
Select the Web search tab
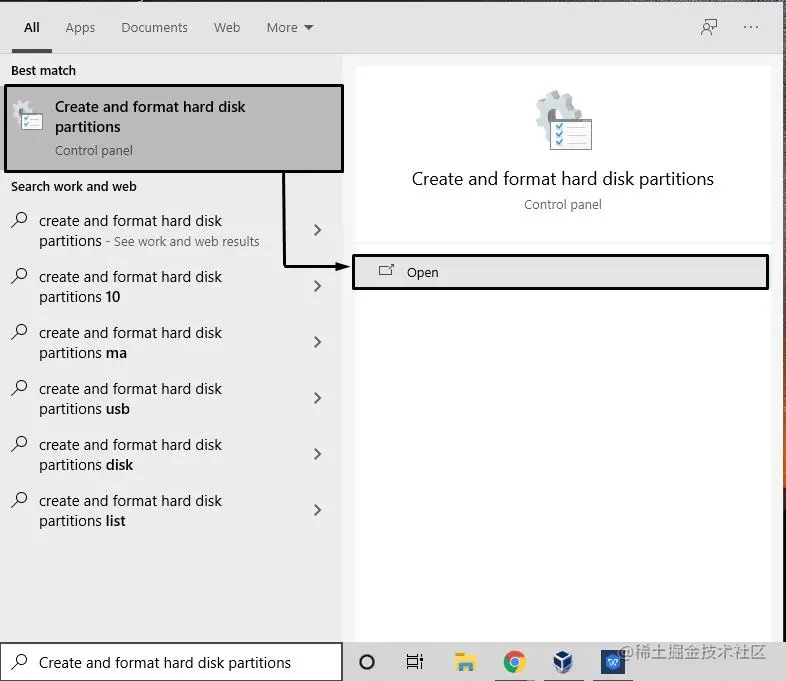[227, 28]
